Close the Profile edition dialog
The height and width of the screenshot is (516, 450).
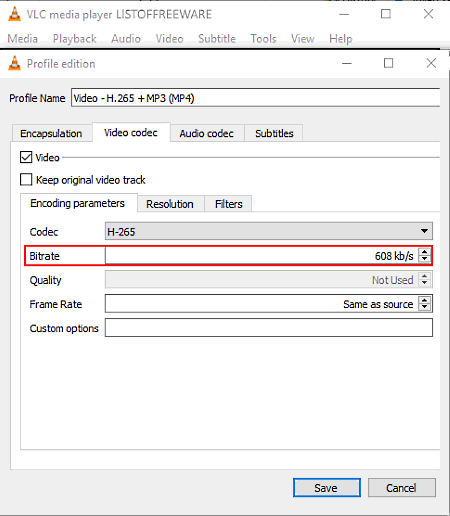431,63
